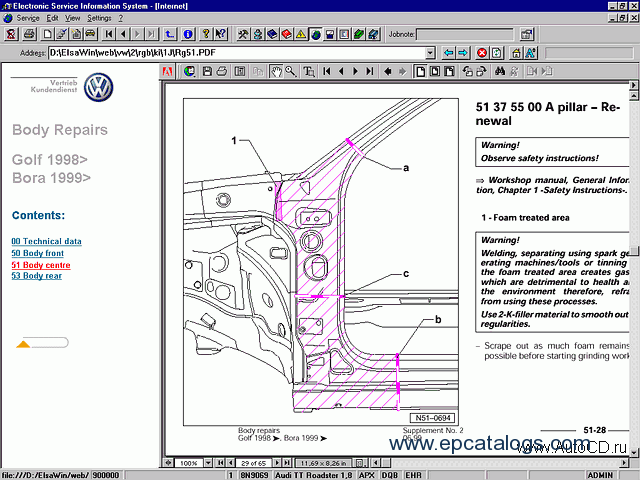This screenshot has width=640, height=480.
Task: Click the blue information icon in toolbar
Action: tap(188, 34)
